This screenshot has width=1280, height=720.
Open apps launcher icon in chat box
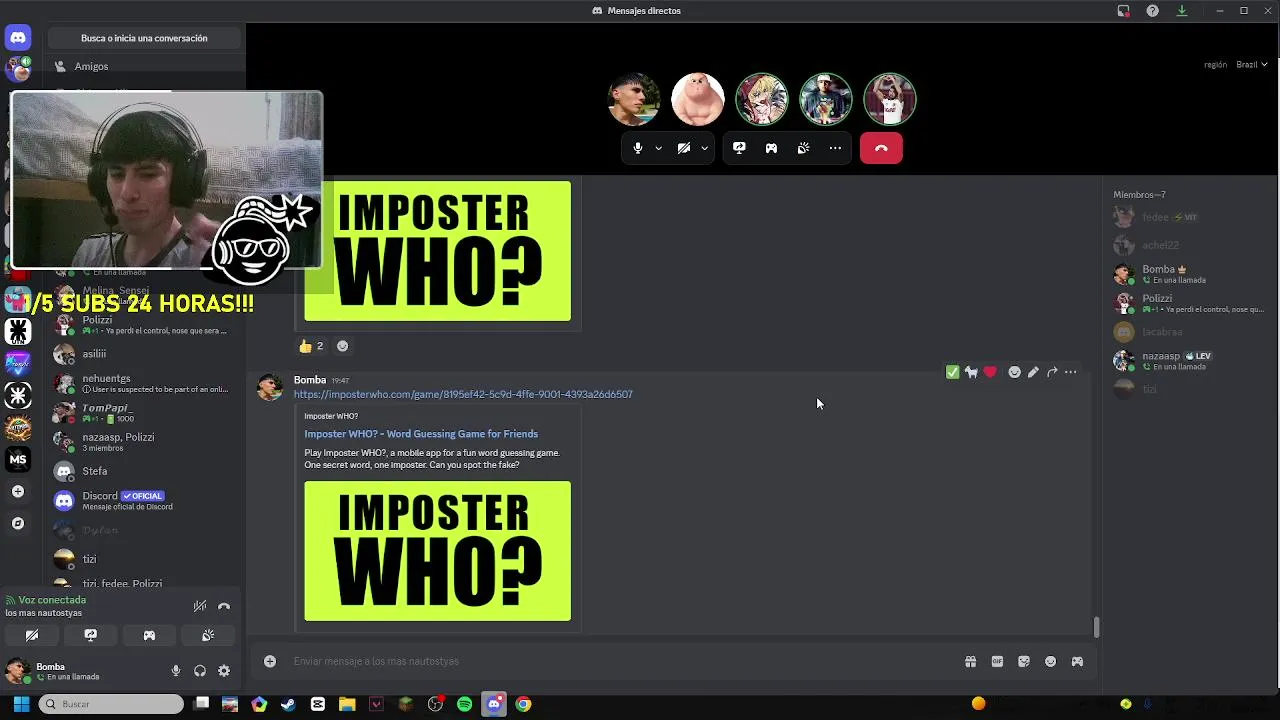pyautogui.click(x=1077, y=661)
